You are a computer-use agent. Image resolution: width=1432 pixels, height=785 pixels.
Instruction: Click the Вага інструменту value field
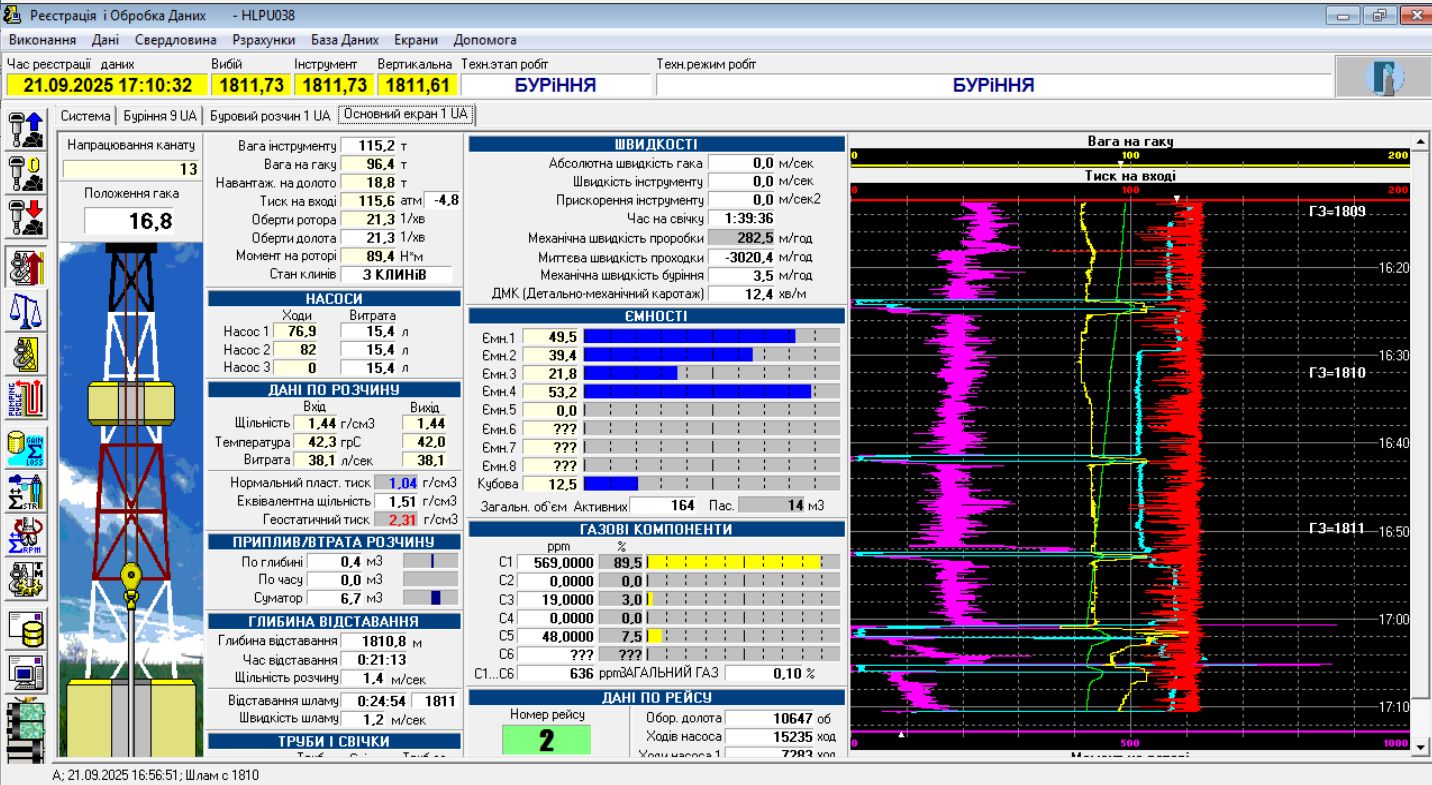click(x=370, y=146)
